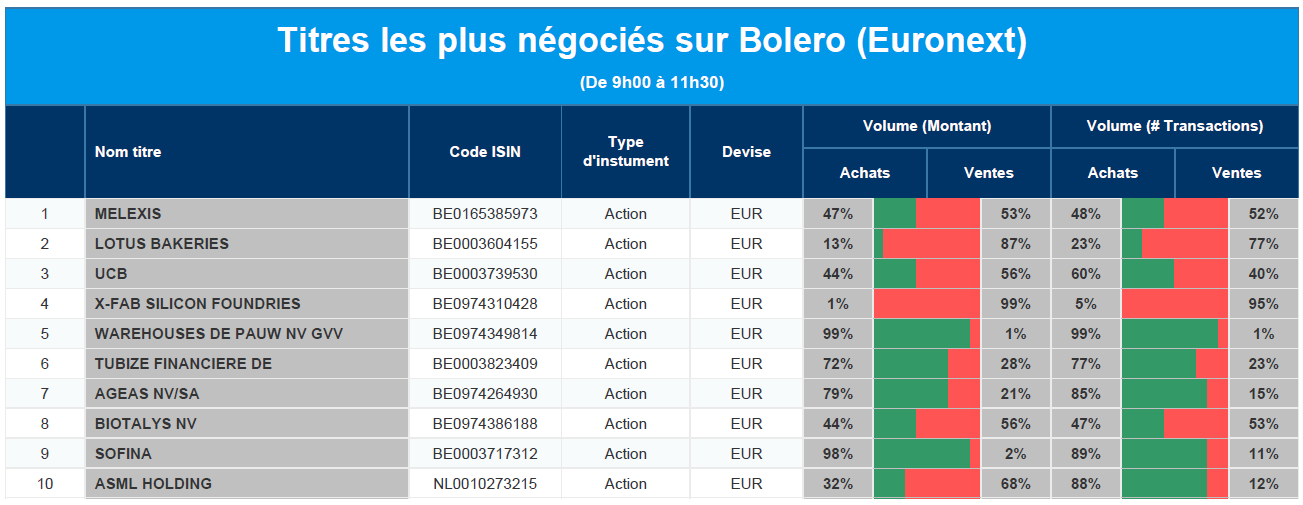The image size is (1303, 505).
Task: Click the "Volume (Montant)" group header
Action: (x=927, y=126)
